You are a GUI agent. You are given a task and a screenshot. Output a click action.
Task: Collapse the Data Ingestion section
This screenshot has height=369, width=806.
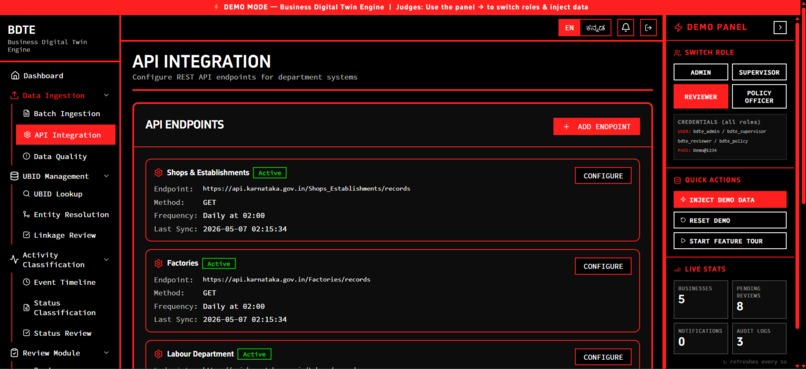(x=106, y=96)
